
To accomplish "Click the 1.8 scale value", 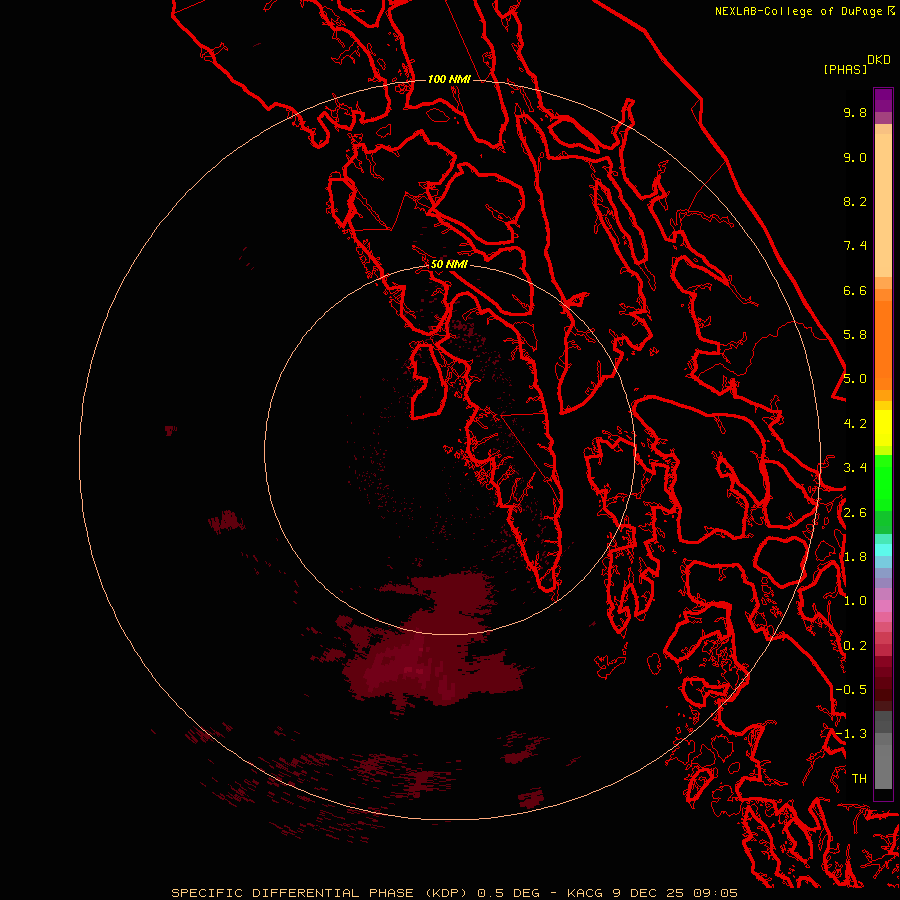I will pyautogui.click(x=855, y=557).
